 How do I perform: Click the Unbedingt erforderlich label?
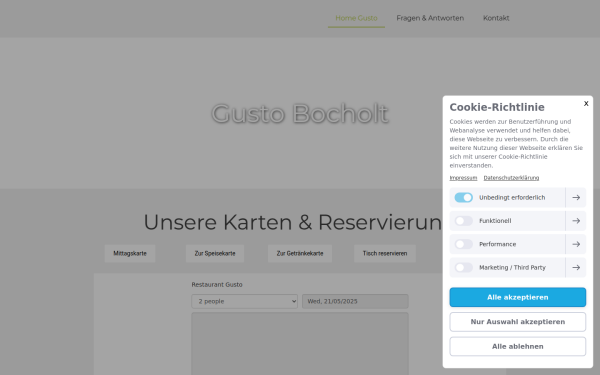(512, 197)
